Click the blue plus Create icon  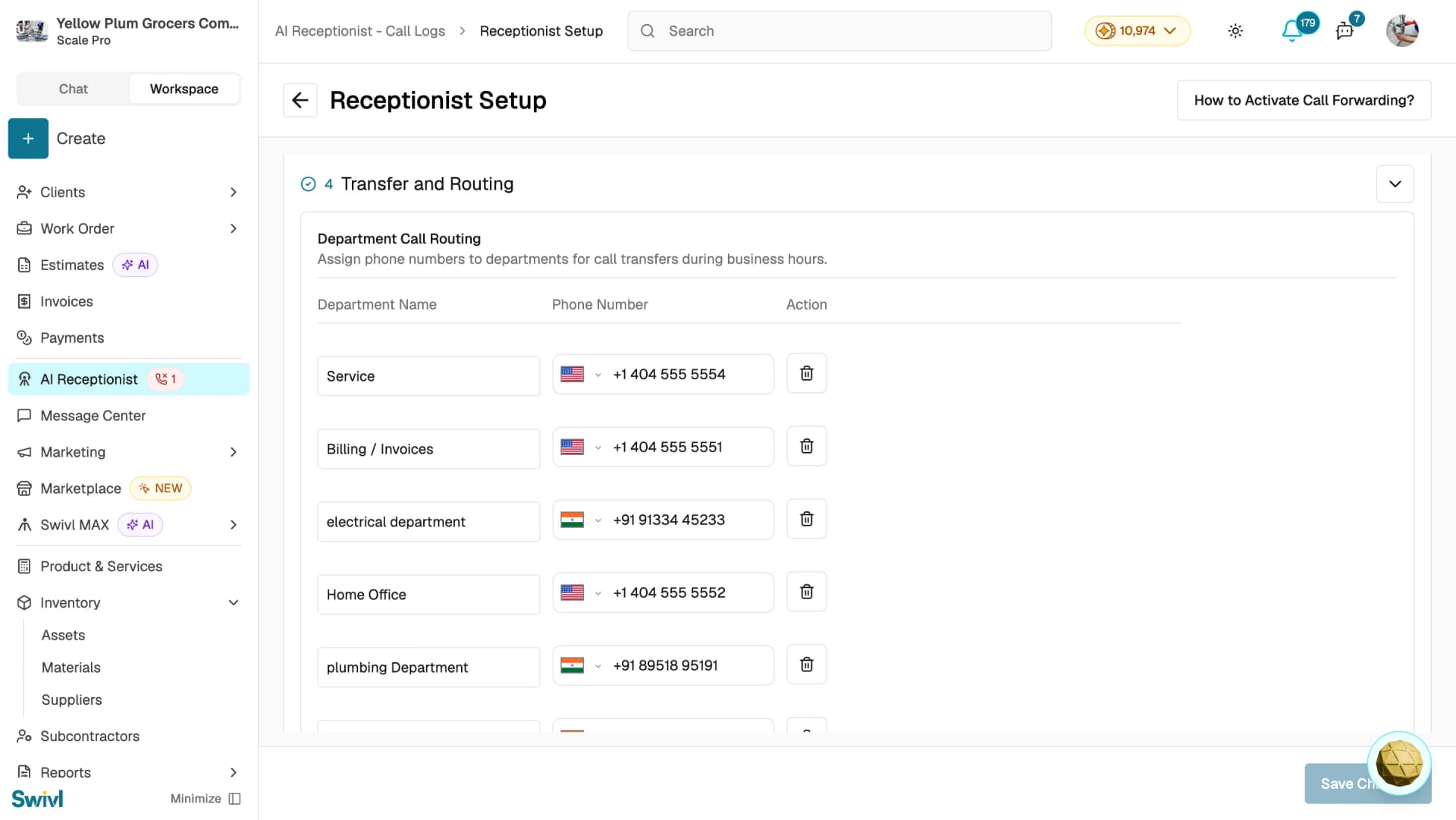click(x=28, y=139)
